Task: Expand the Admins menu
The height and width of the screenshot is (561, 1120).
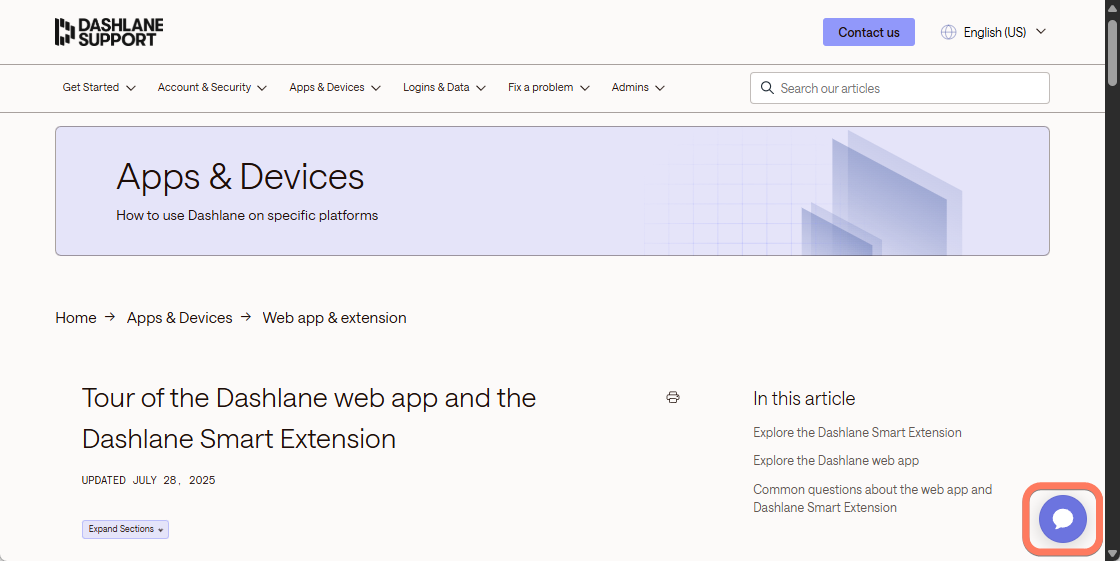Action: (x=638, y=87)
